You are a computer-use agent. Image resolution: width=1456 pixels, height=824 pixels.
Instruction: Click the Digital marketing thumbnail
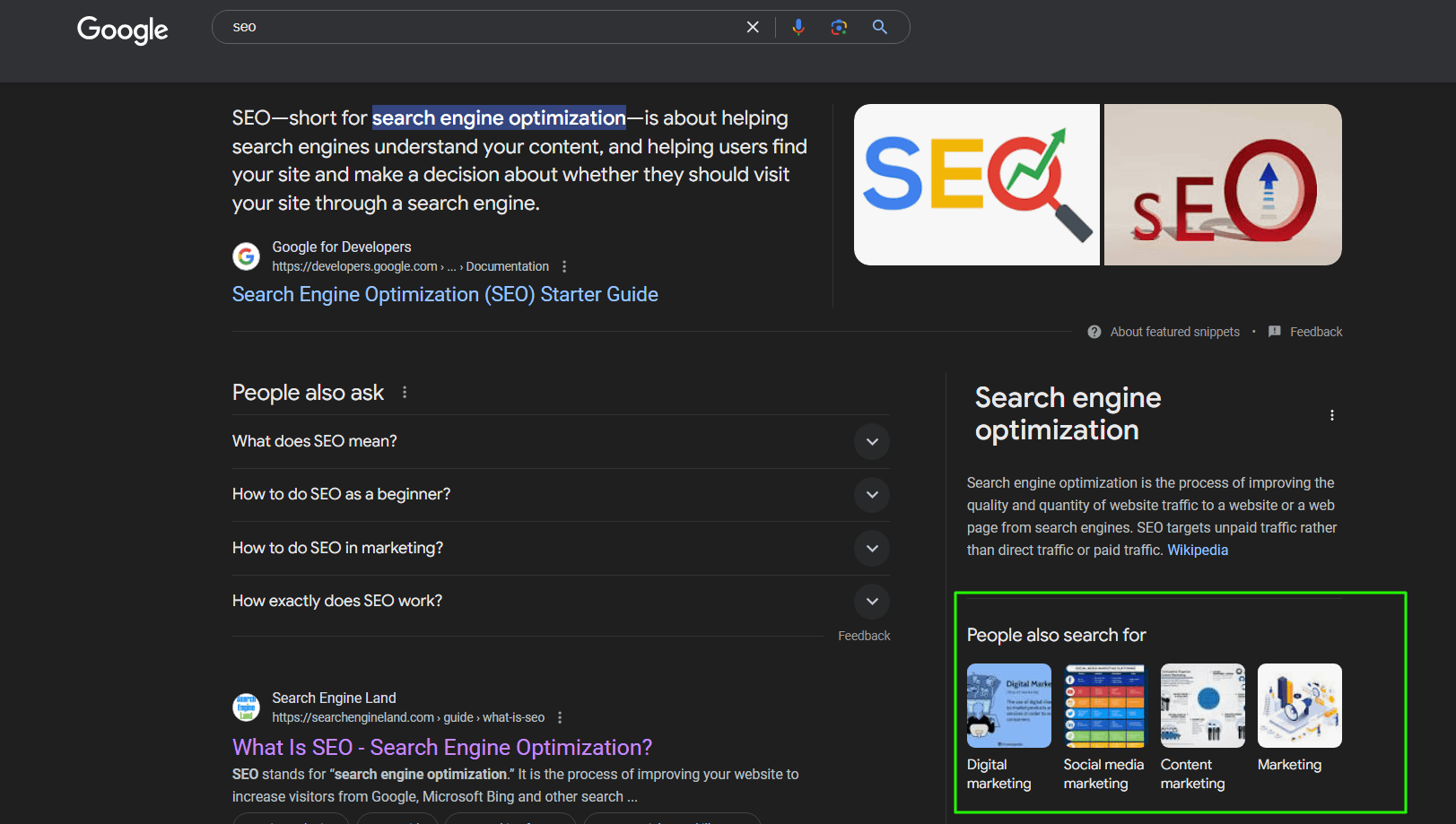[1008, 705]
